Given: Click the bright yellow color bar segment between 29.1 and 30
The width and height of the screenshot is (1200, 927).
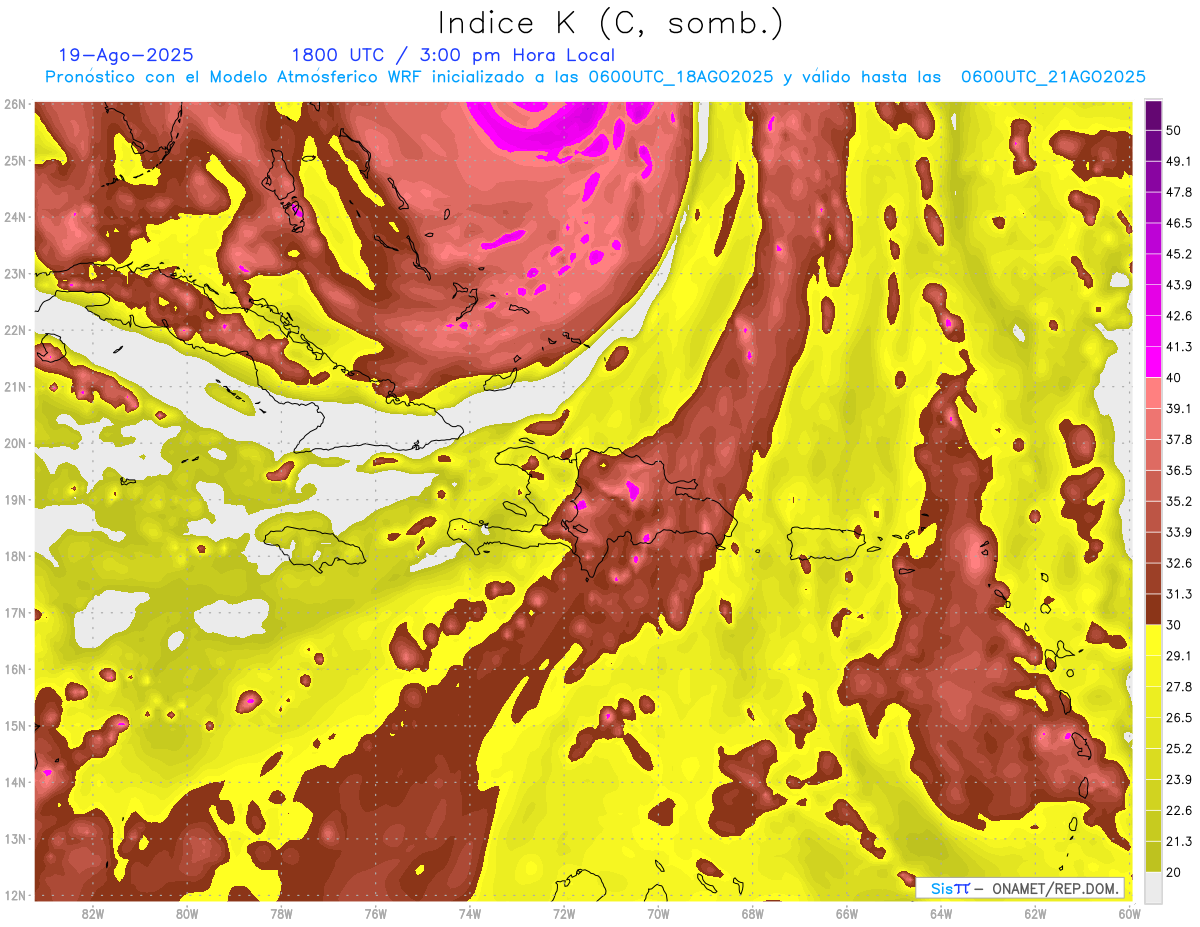Looking at the screenshot, I should click(x=1153, y=640).
